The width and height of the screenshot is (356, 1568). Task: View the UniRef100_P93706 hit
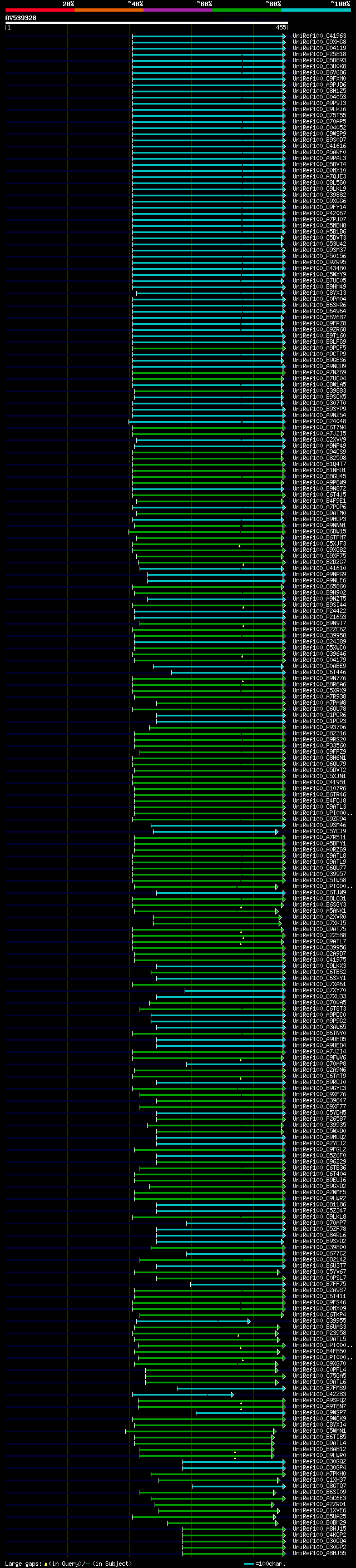[x=319, y=728]
